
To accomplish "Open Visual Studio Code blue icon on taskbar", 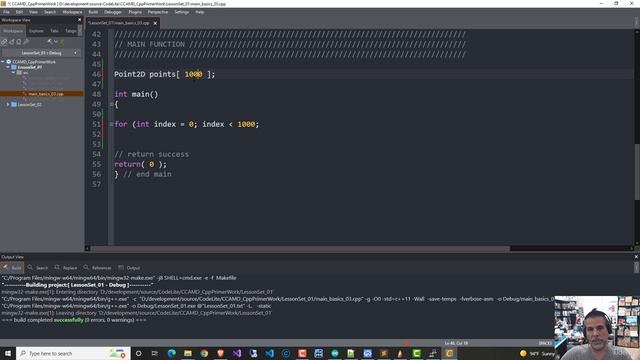I will 269,353.
